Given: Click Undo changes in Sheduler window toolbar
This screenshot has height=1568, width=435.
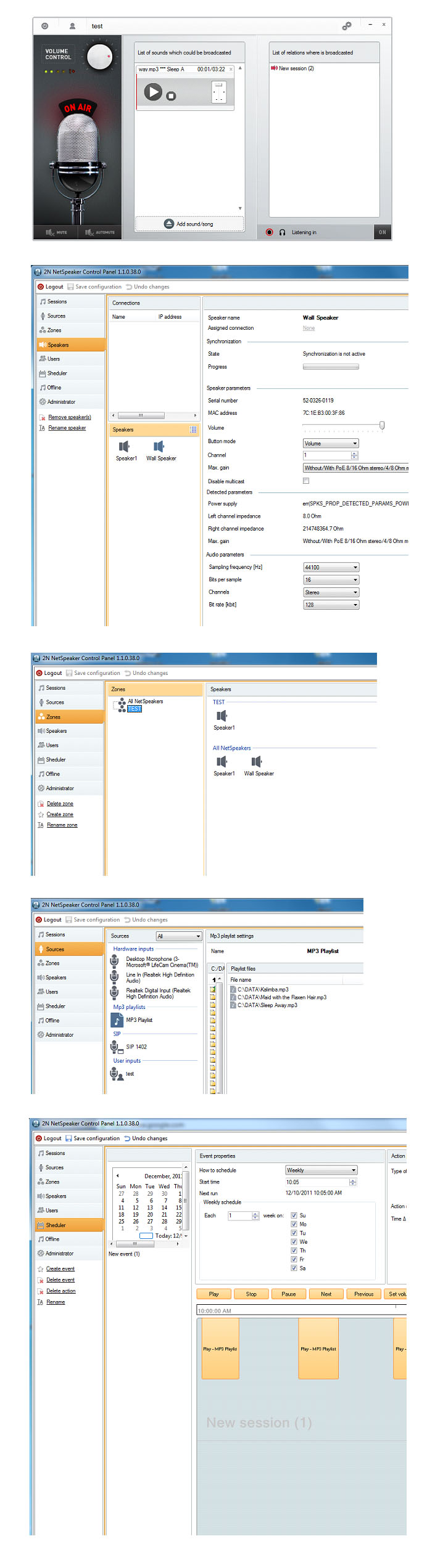Looking at the screenshot, I should 146,1138.
